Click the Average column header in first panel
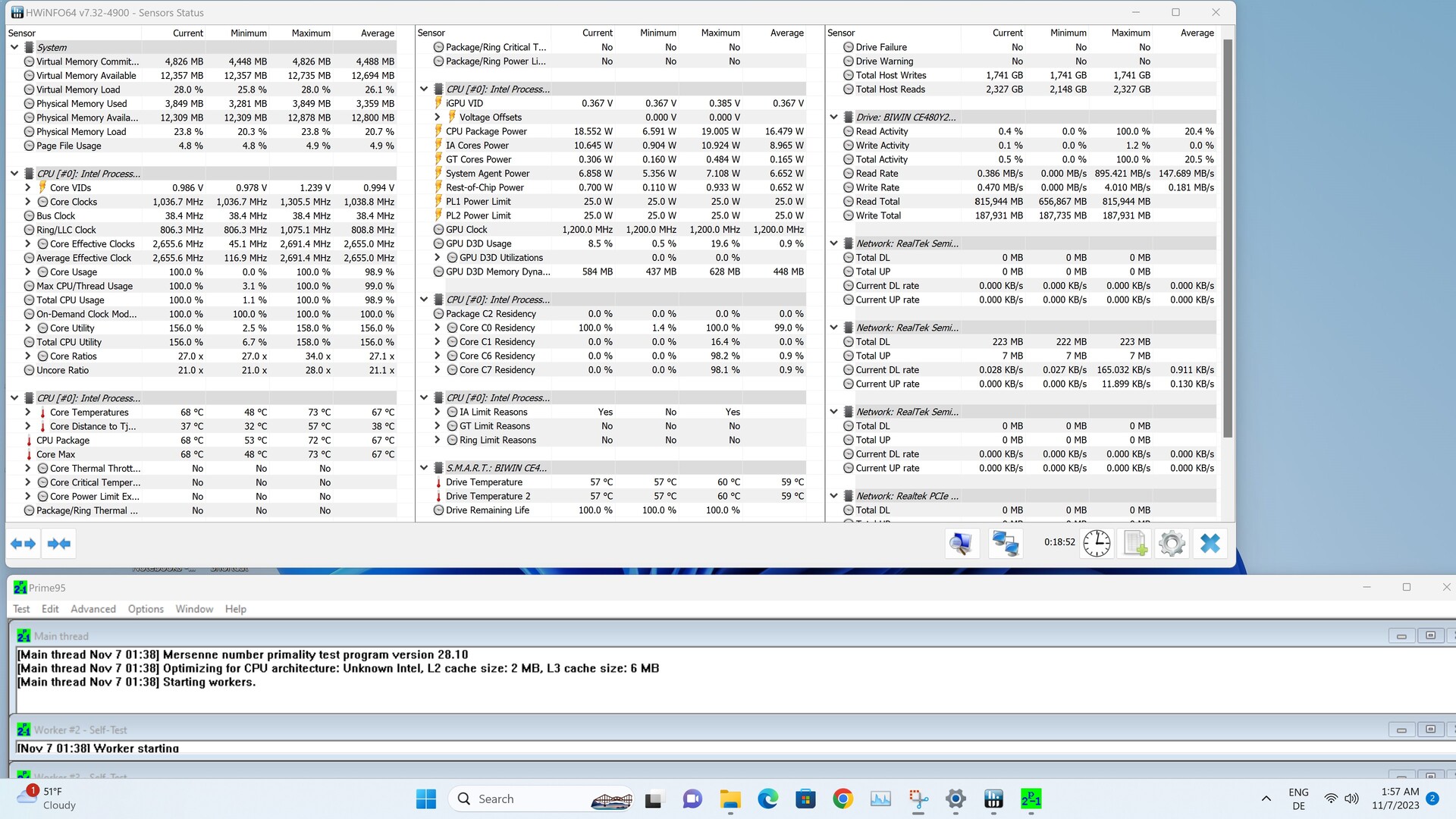The image size is (1456, 819). coord(377,33)
